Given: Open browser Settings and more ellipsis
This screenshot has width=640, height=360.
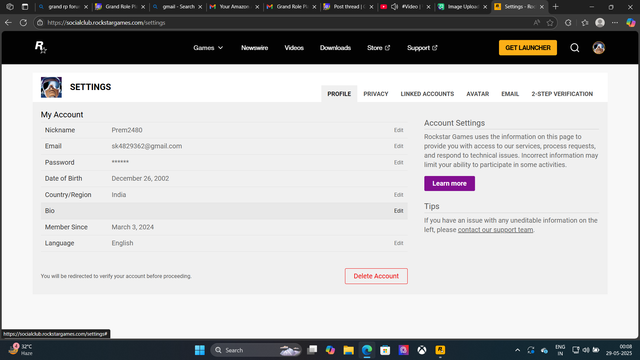Looking at the screenshot, I should (x=615, y=22).
